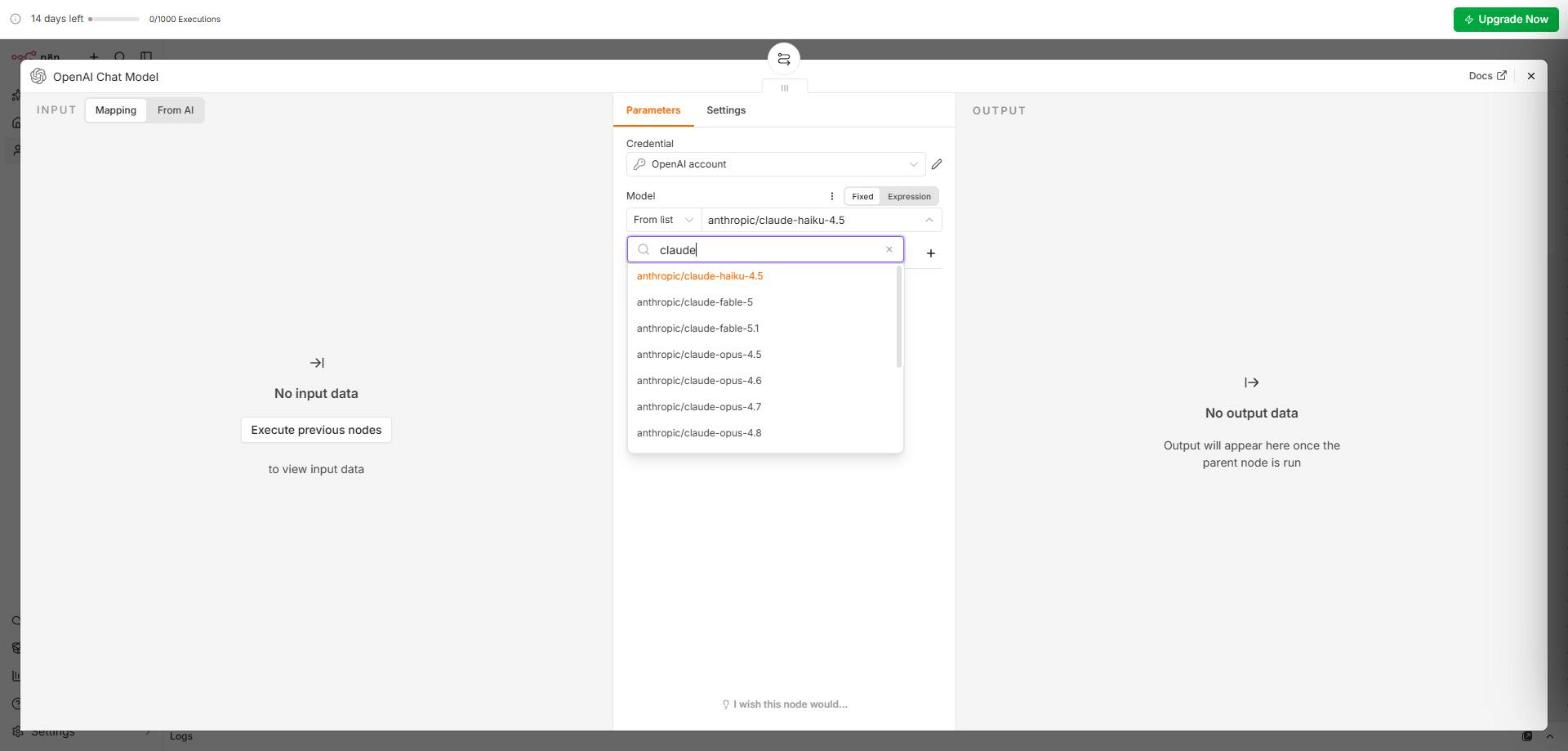Viewport: 1568px width, 751px height.
Task: Open the From list mode dropdown
Action: click(664, 220)
